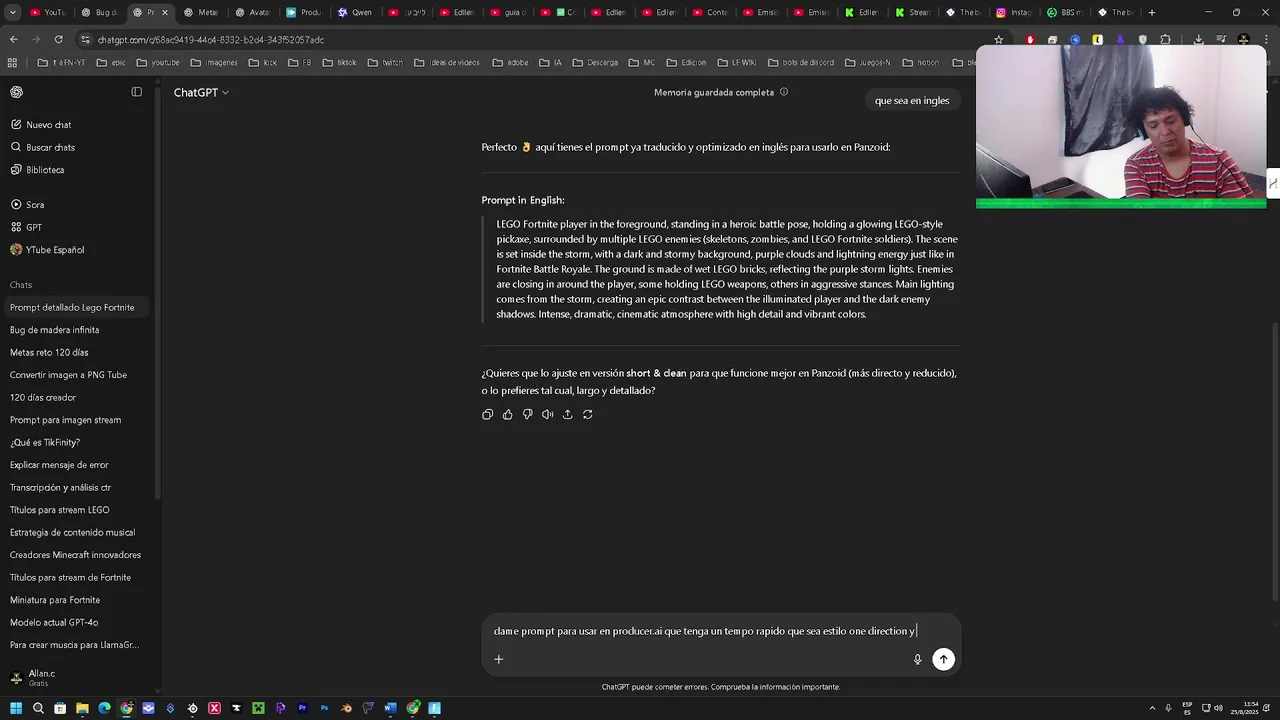Image resolution: width=1280 pixels, height=720 pixels.
Task: Open Photoshop from taskbar
Action: pyautogui.click(x=324, y=708)
